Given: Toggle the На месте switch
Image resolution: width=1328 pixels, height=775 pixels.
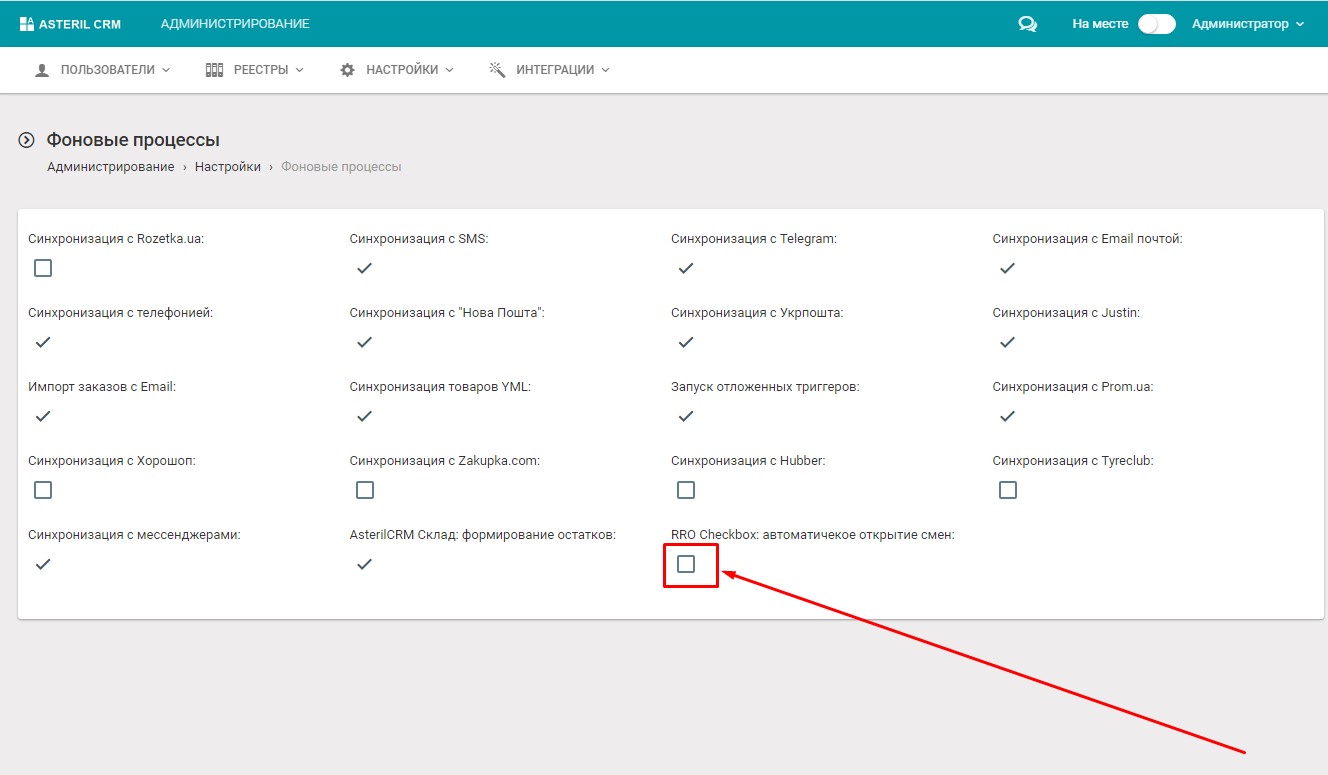Looking at the screenshot, I should (1157, 24).
